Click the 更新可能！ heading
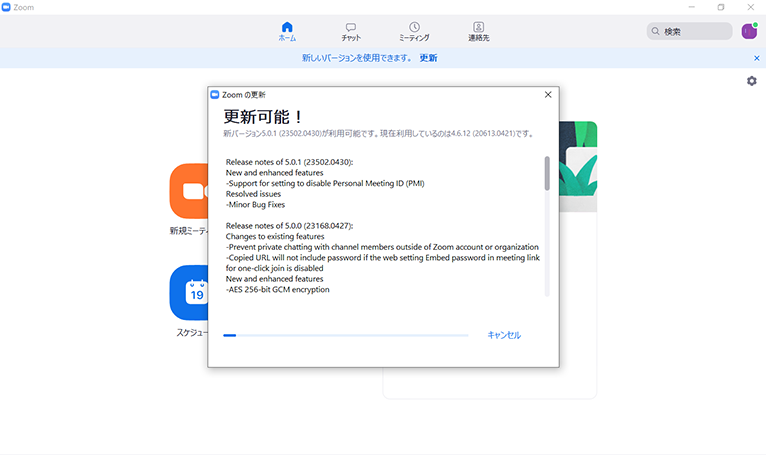This screenshot has height=455, width=766. pyautogui.click(x=263, y=117)
